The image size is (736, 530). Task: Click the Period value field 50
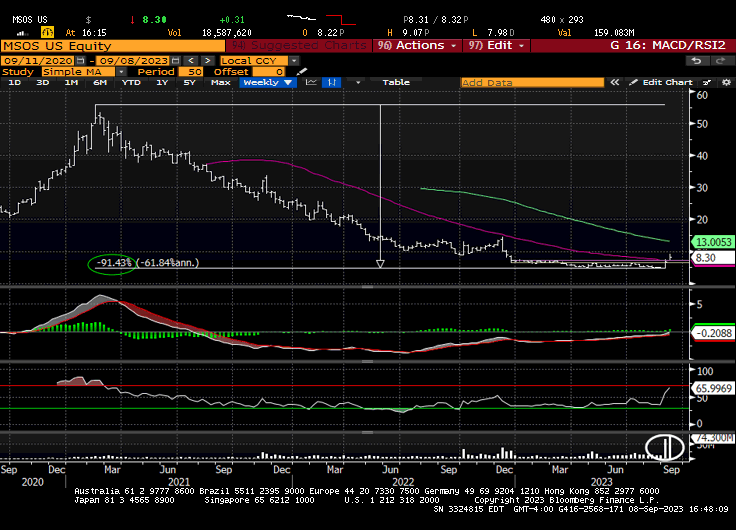pos(189,72)
